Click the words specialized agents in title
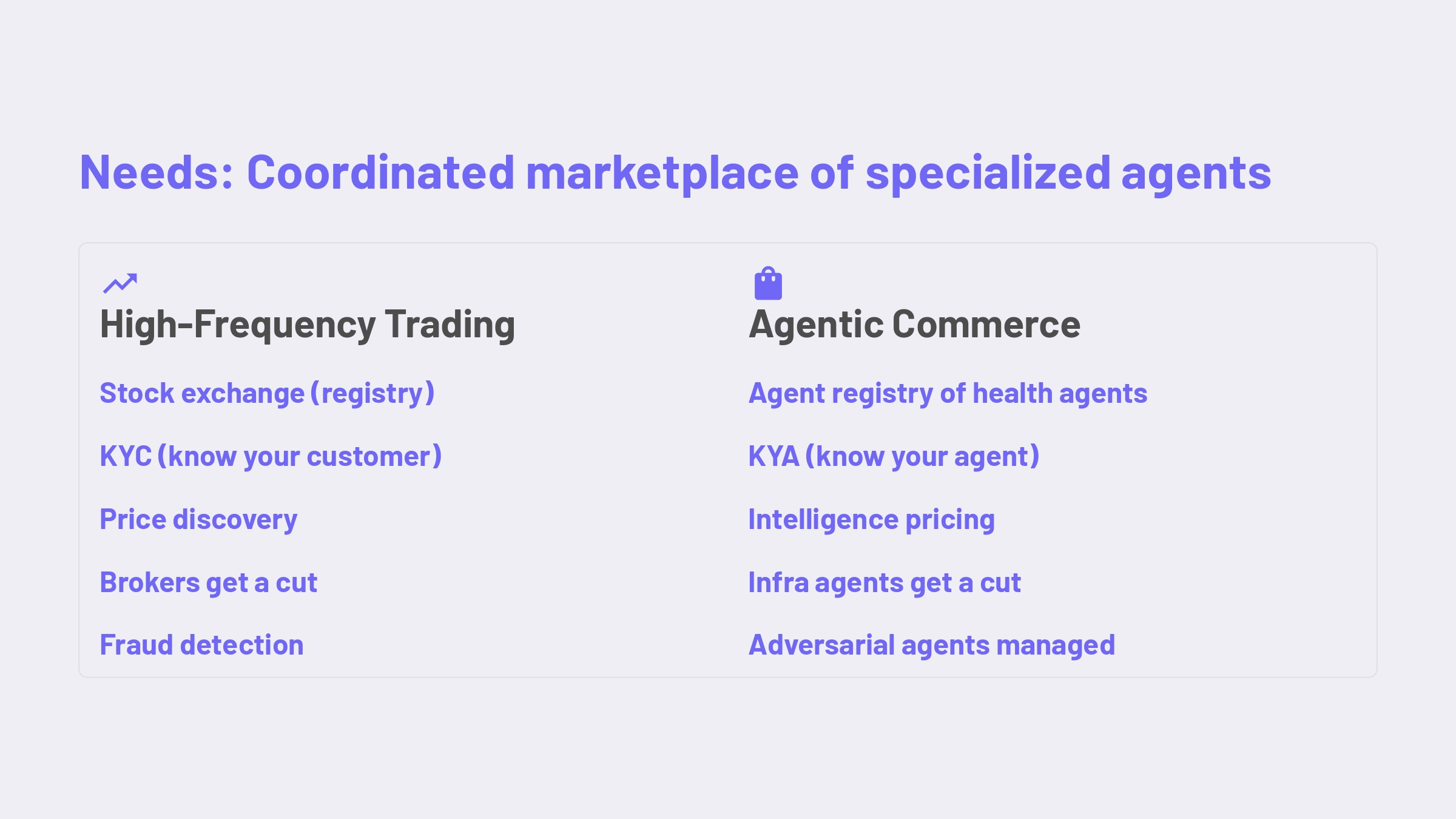The image size is (1456, 819). [1068, 174]
